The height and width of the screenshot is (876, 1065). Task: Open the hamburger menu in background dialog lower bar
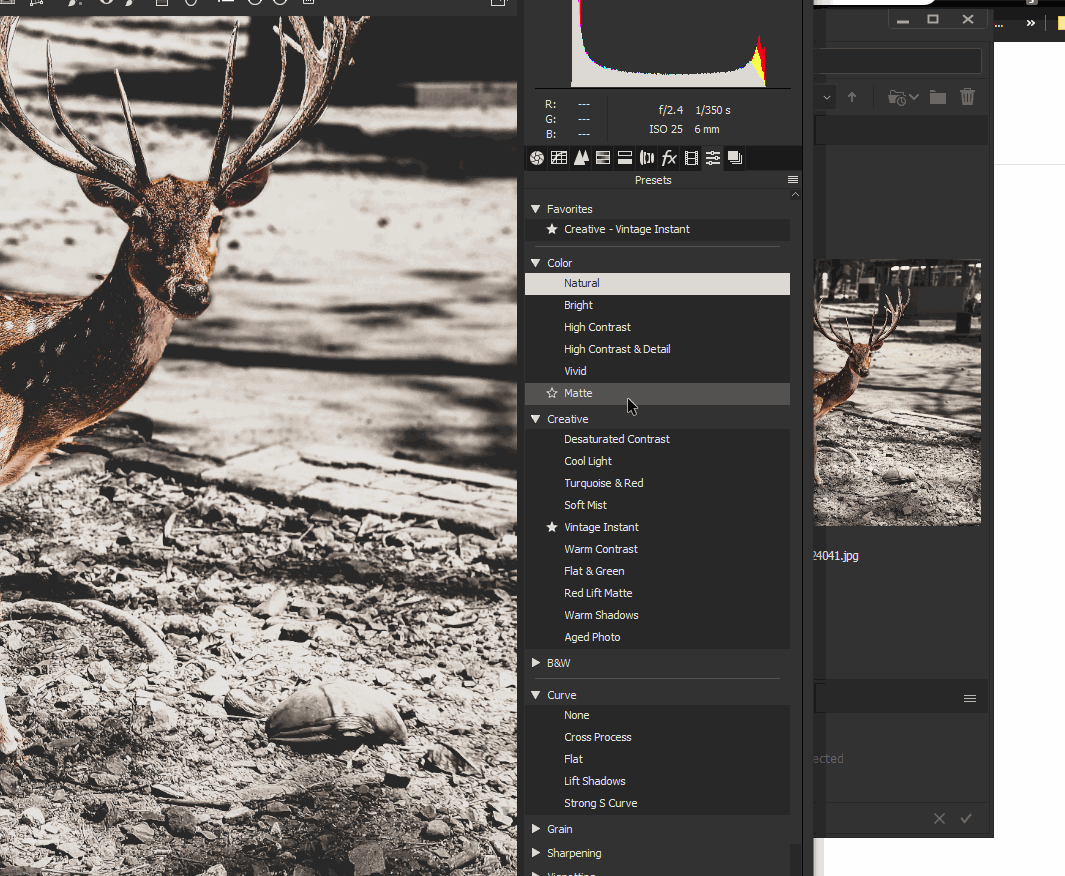point(970,699)
